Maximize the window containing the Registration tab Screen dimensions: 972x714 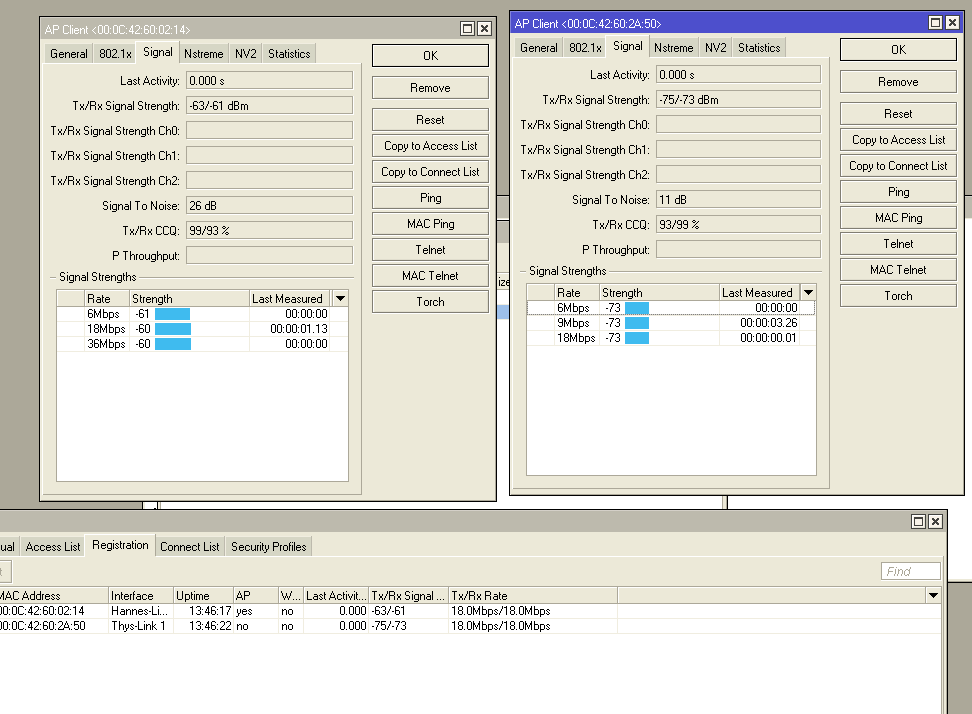(x=918, y=521)
